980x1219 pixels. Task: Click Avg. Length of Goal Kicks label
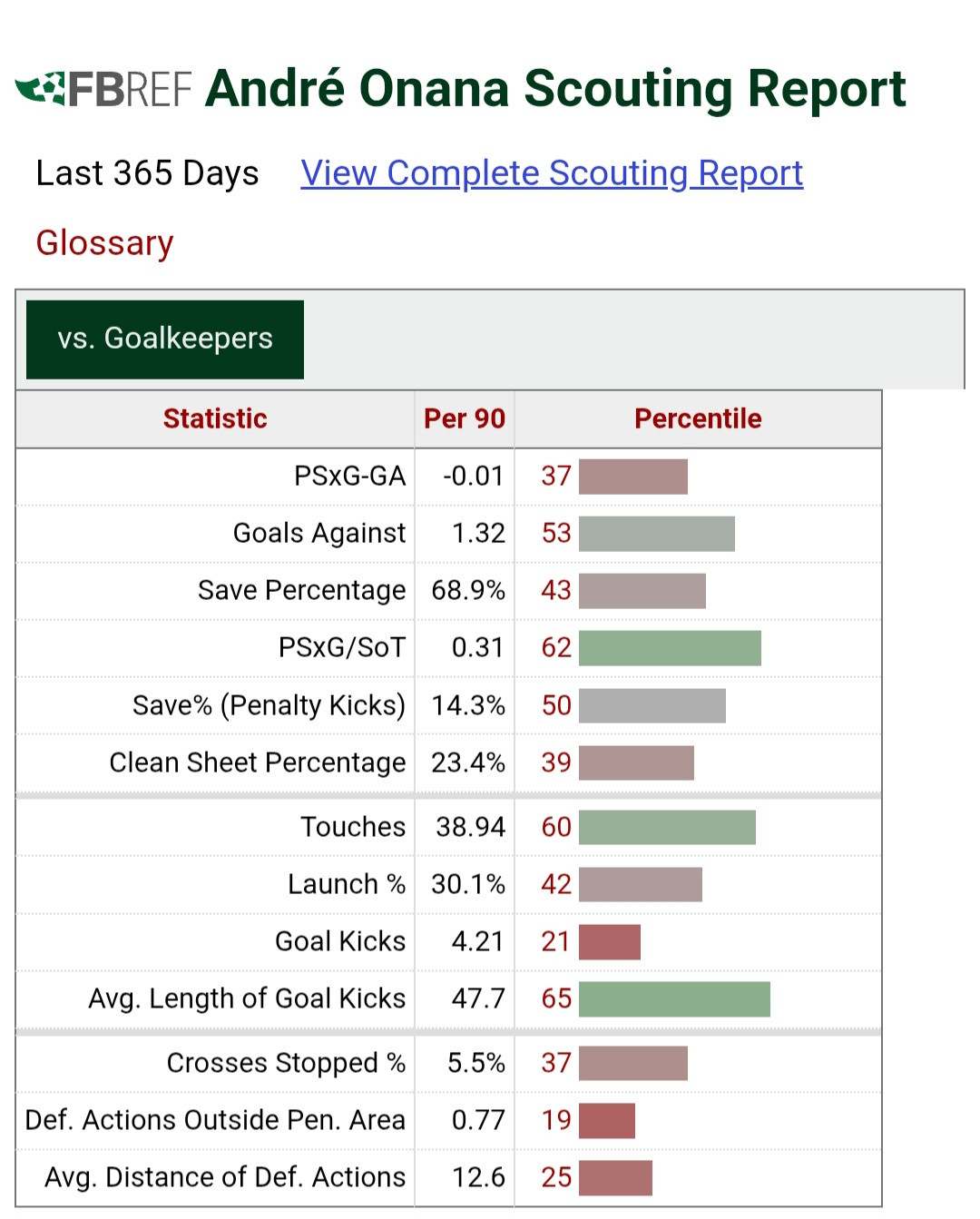pos(247,998)
